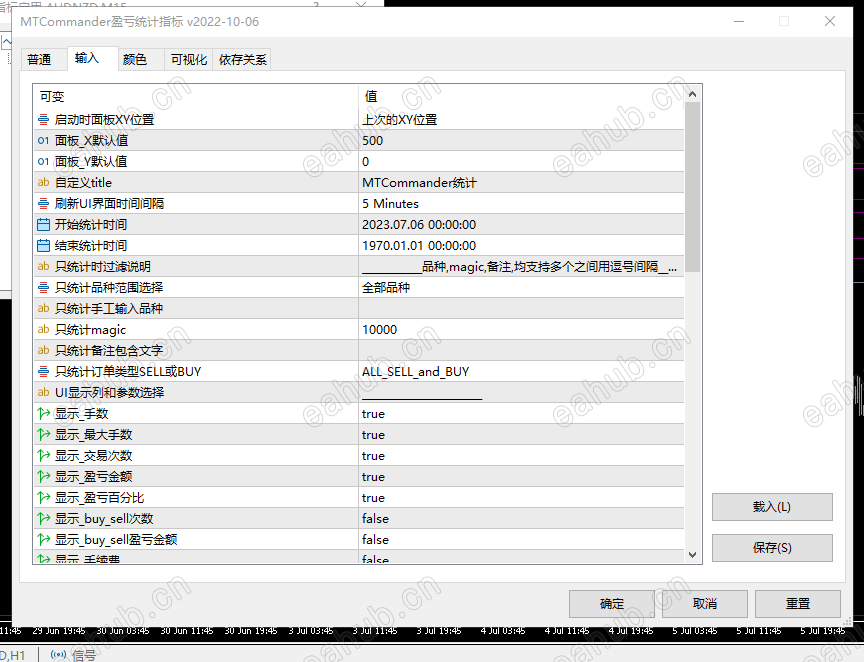This screenshot has width=864, height=662.
Task: Confirm settings with the 确定 button
Action: click(612, 604)
